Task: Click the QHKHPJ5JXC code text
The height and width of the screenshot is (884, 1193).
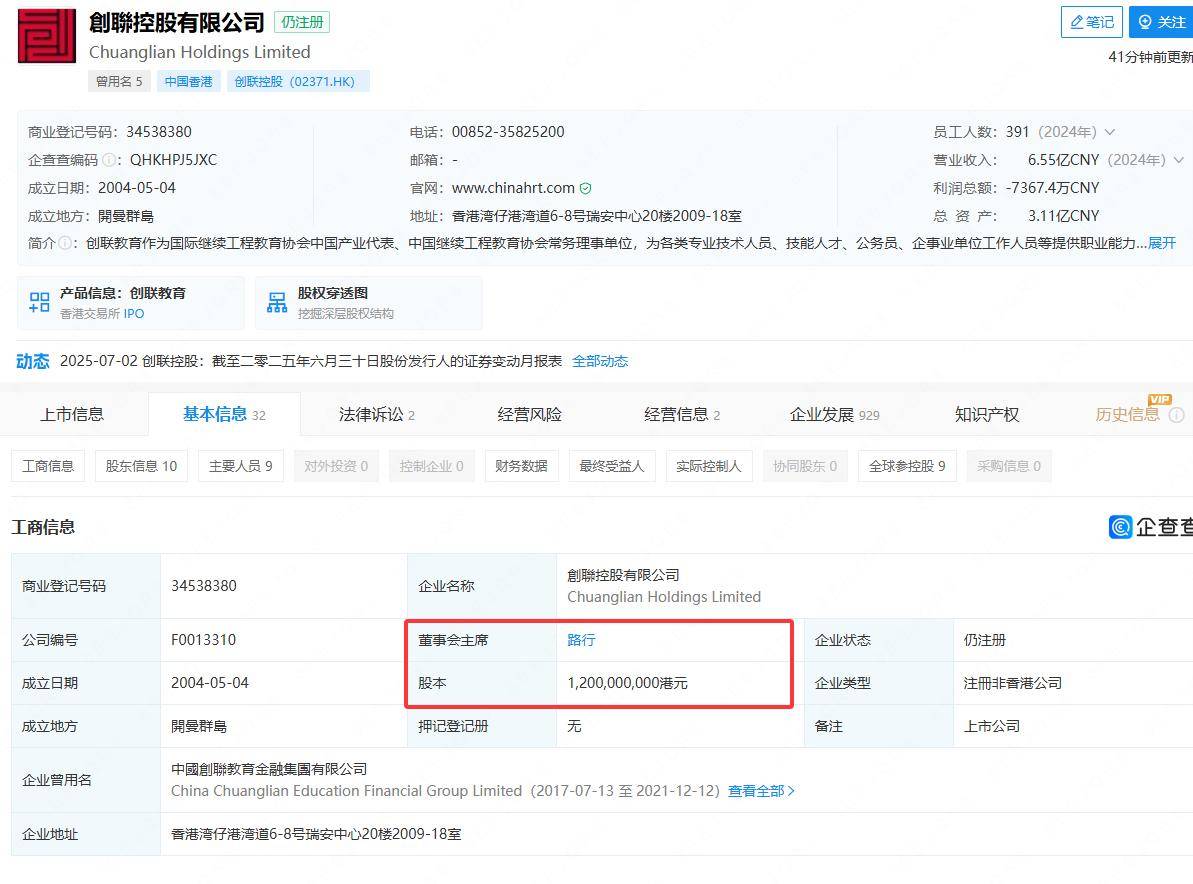Action: coord(173,160)
